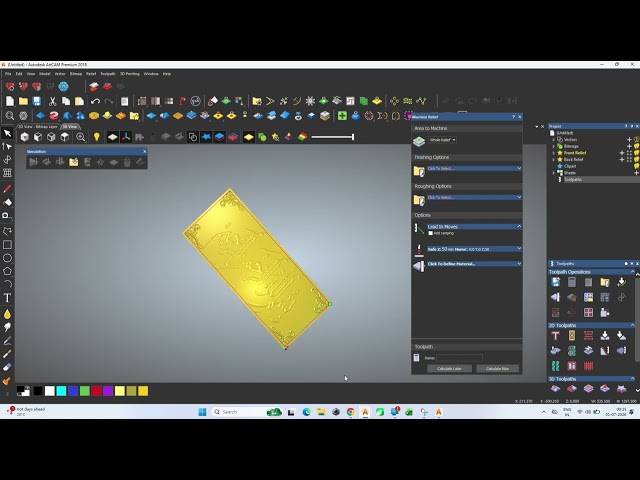Click the Redo arrow icon
Screen dimensions: 640x480
tap(109, 101)
